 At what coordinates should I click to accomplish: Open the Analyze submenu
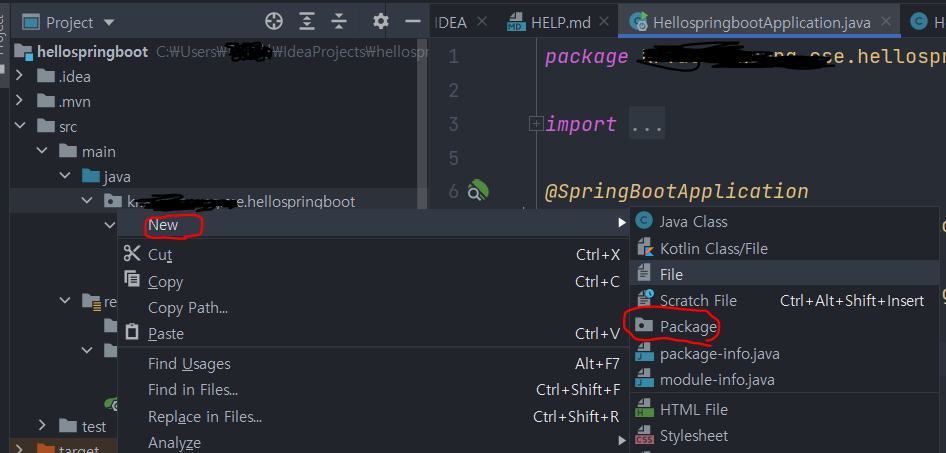coord(374,443)
